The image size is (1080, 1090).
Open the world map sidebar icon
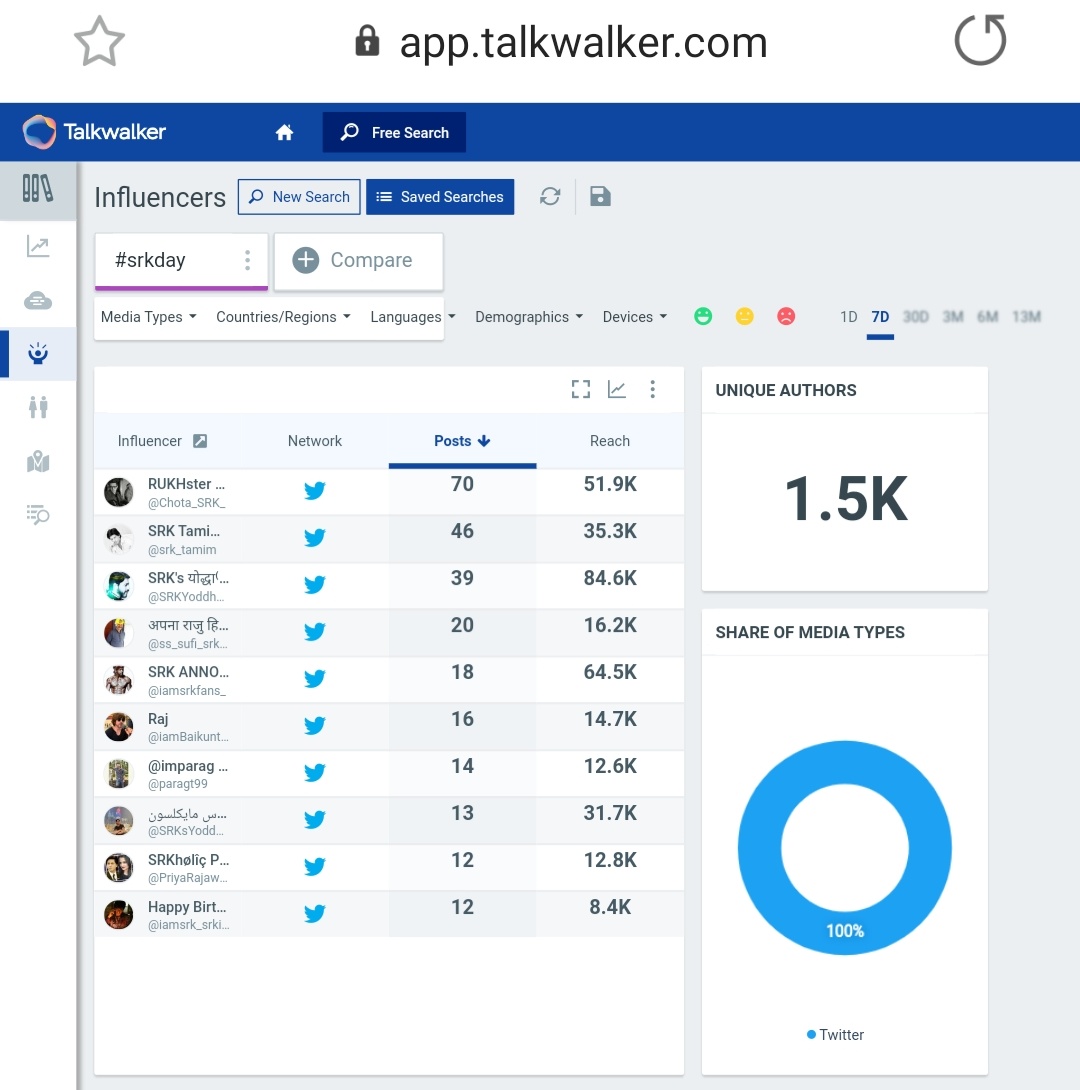pyautogui.click(x=38, y=461)
